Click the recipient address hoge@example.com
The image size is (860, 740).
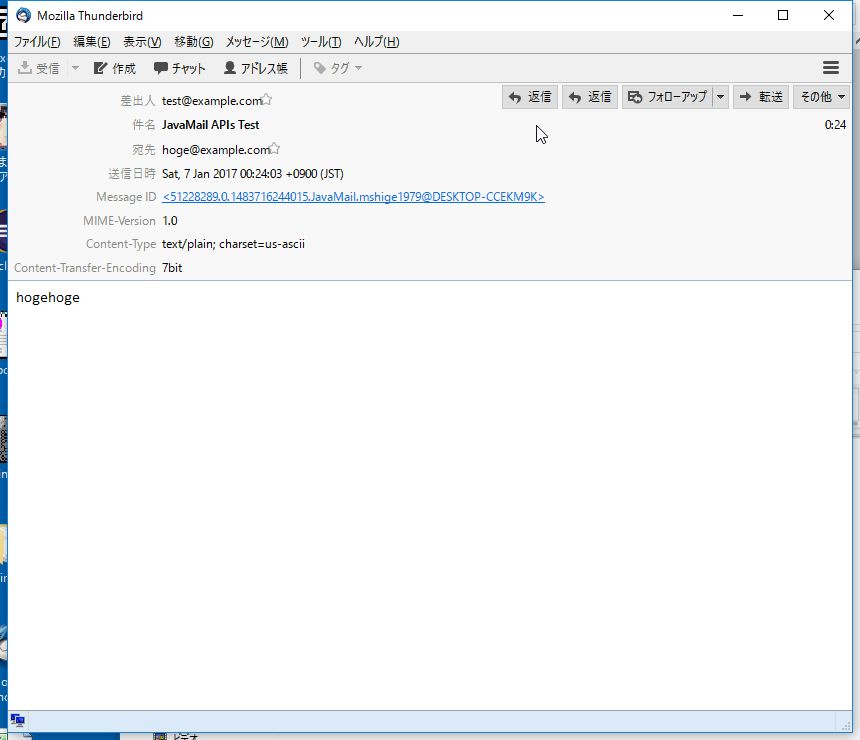216,150
